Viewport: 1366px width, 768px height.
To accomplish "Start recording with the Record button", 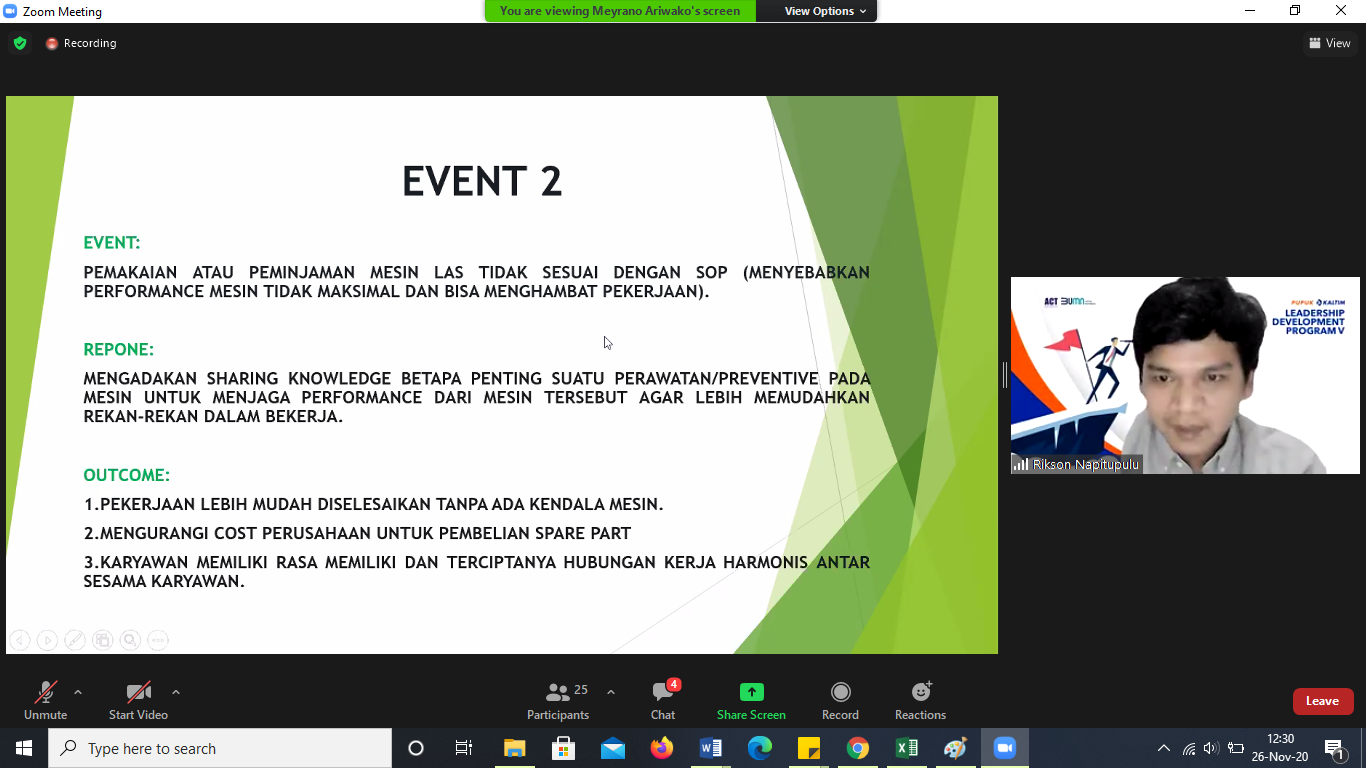I will click(x=840, y=700).
